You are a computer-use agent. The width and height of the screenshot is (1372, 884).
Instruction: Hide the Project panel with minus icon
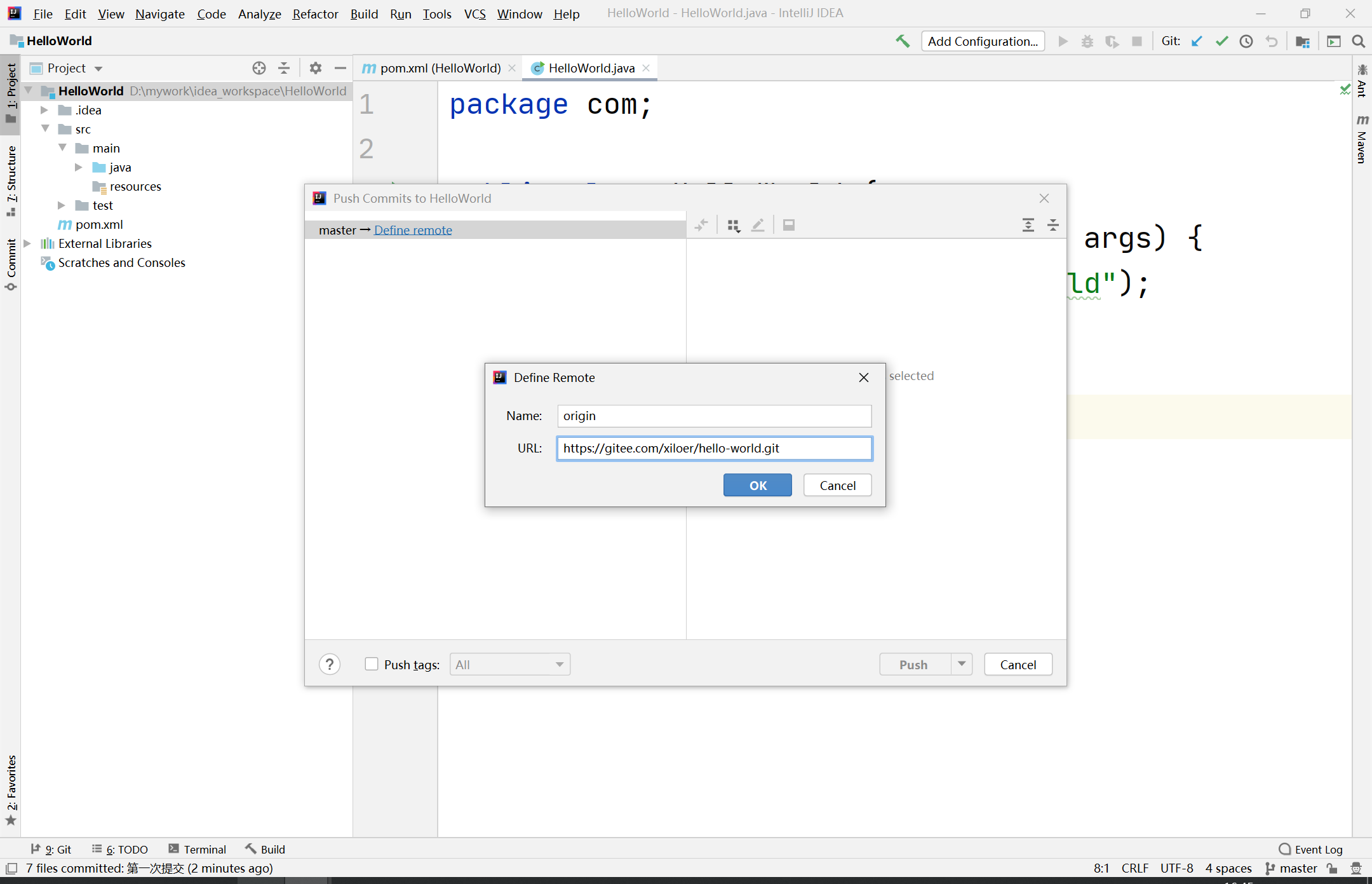point(340,68)
